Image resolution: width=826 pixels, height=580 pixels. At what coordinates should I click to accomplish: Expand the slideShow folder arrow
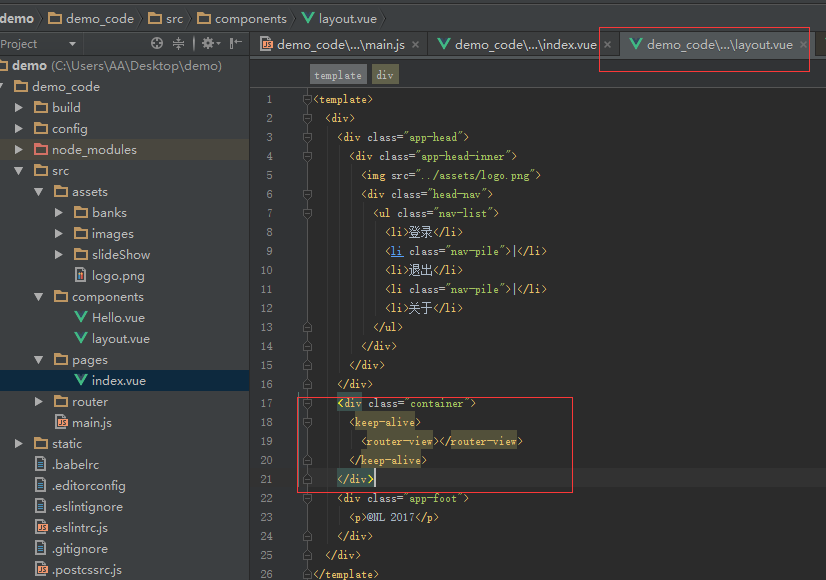point(59,254)
